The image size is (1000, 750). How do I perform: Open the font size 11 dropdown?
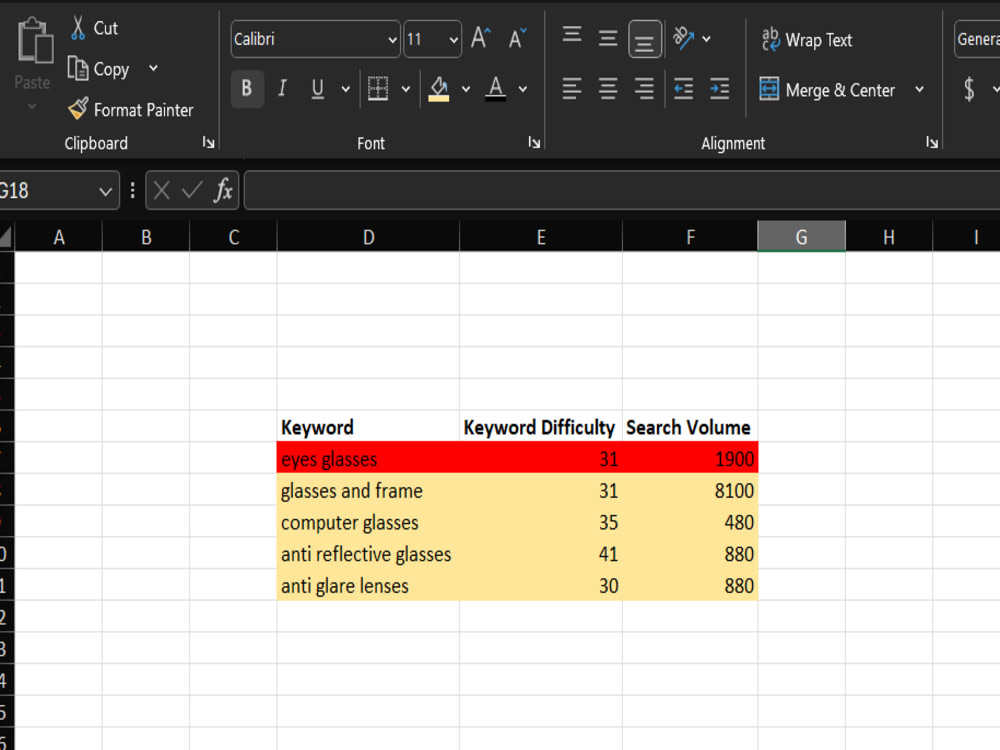pos(453,40)
